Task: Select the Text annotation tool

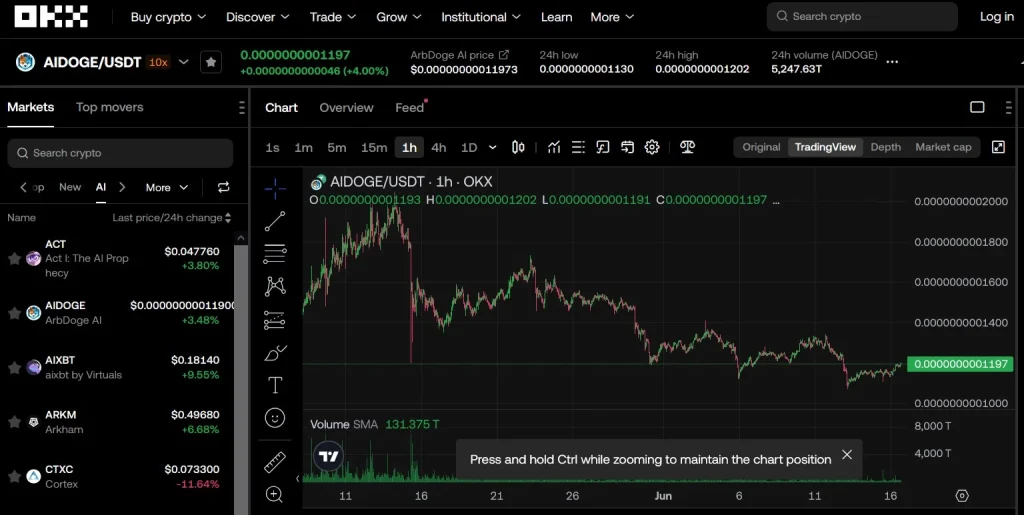Action: tap(275, 385)
